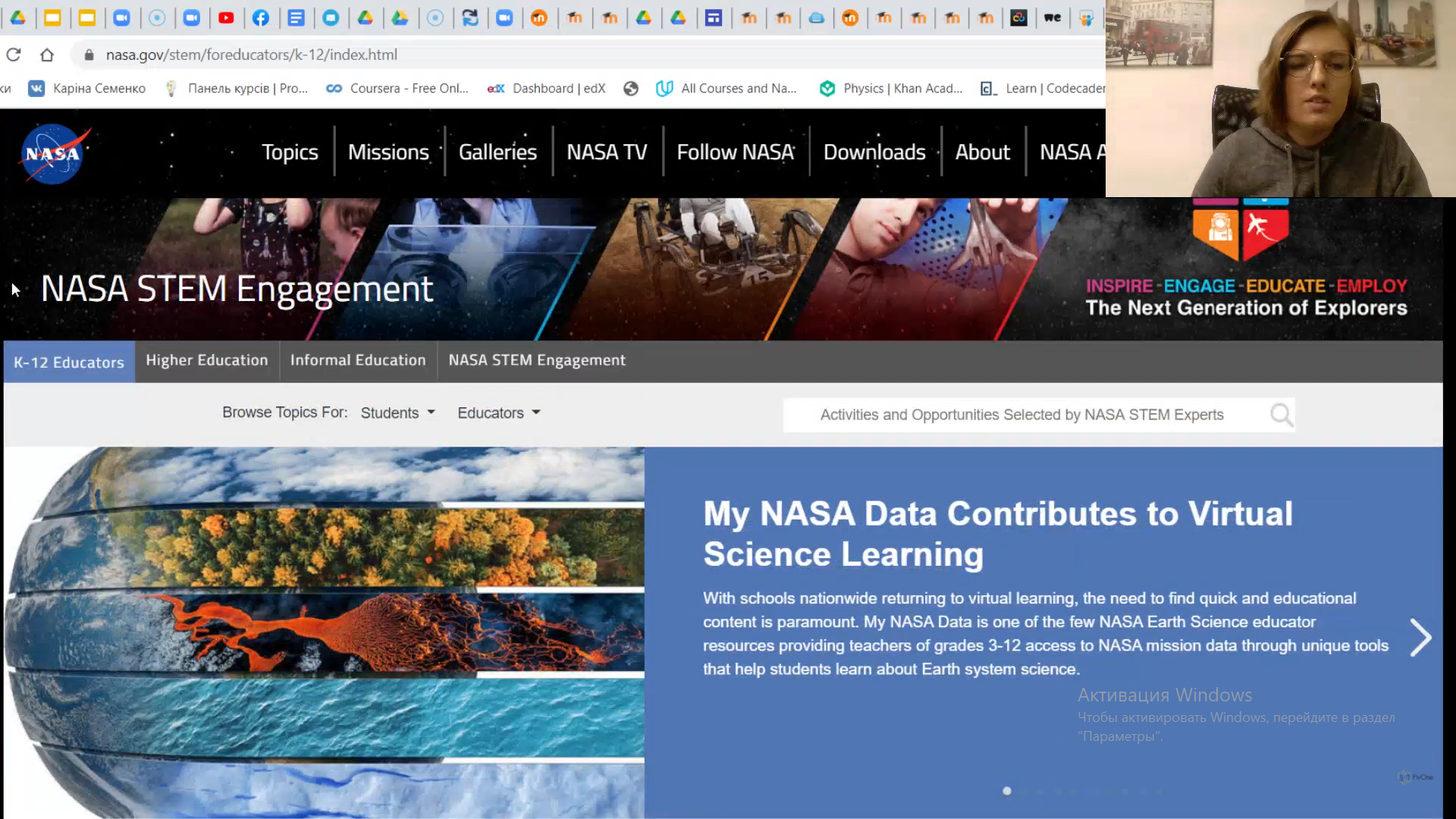Open the Панель курсів bookmark

coord(236,88)
